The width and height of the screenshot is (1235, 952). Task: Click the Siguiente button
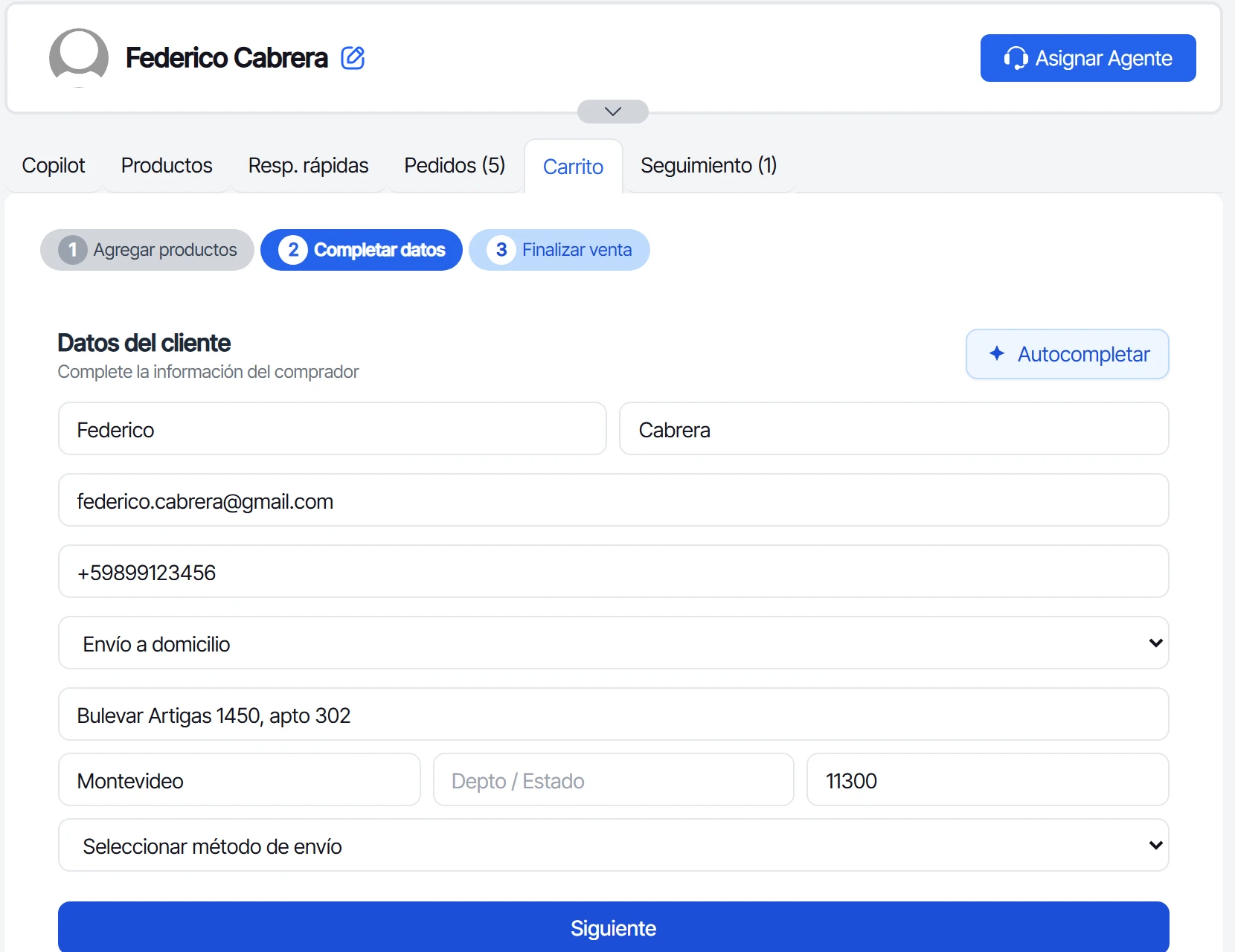point(614,927)
